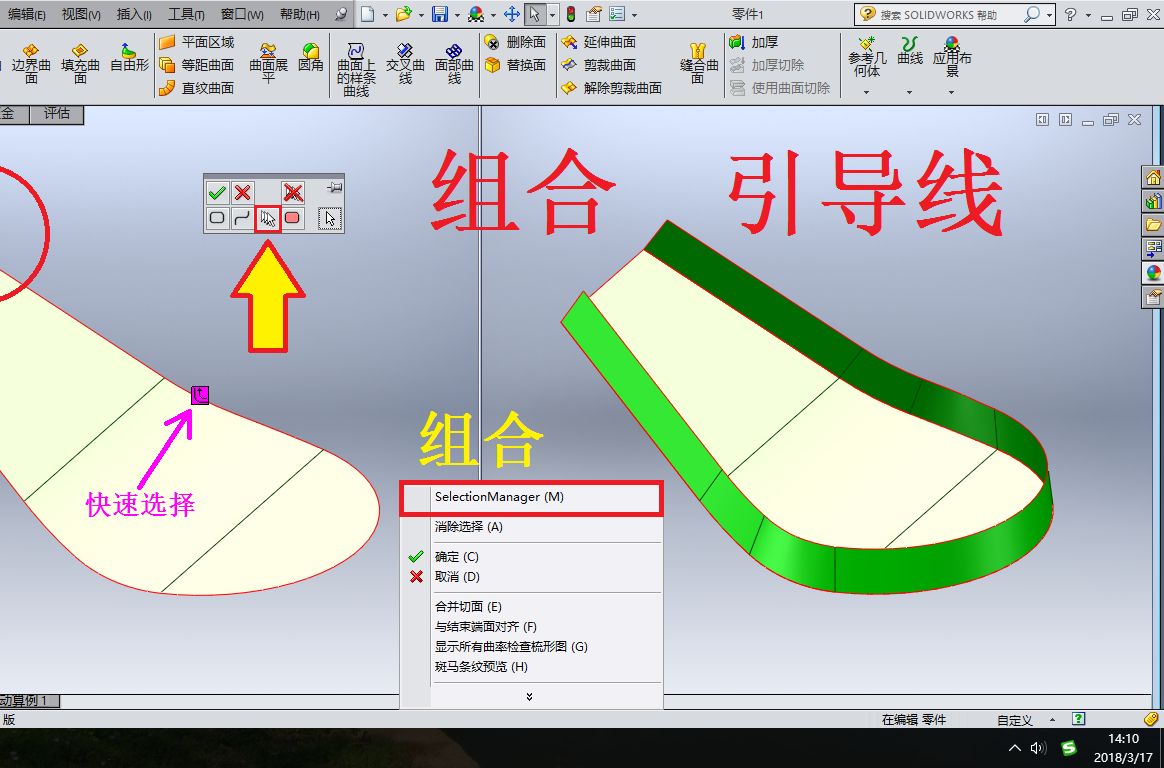Select the 平面区域 surface tool

(213, 41)
